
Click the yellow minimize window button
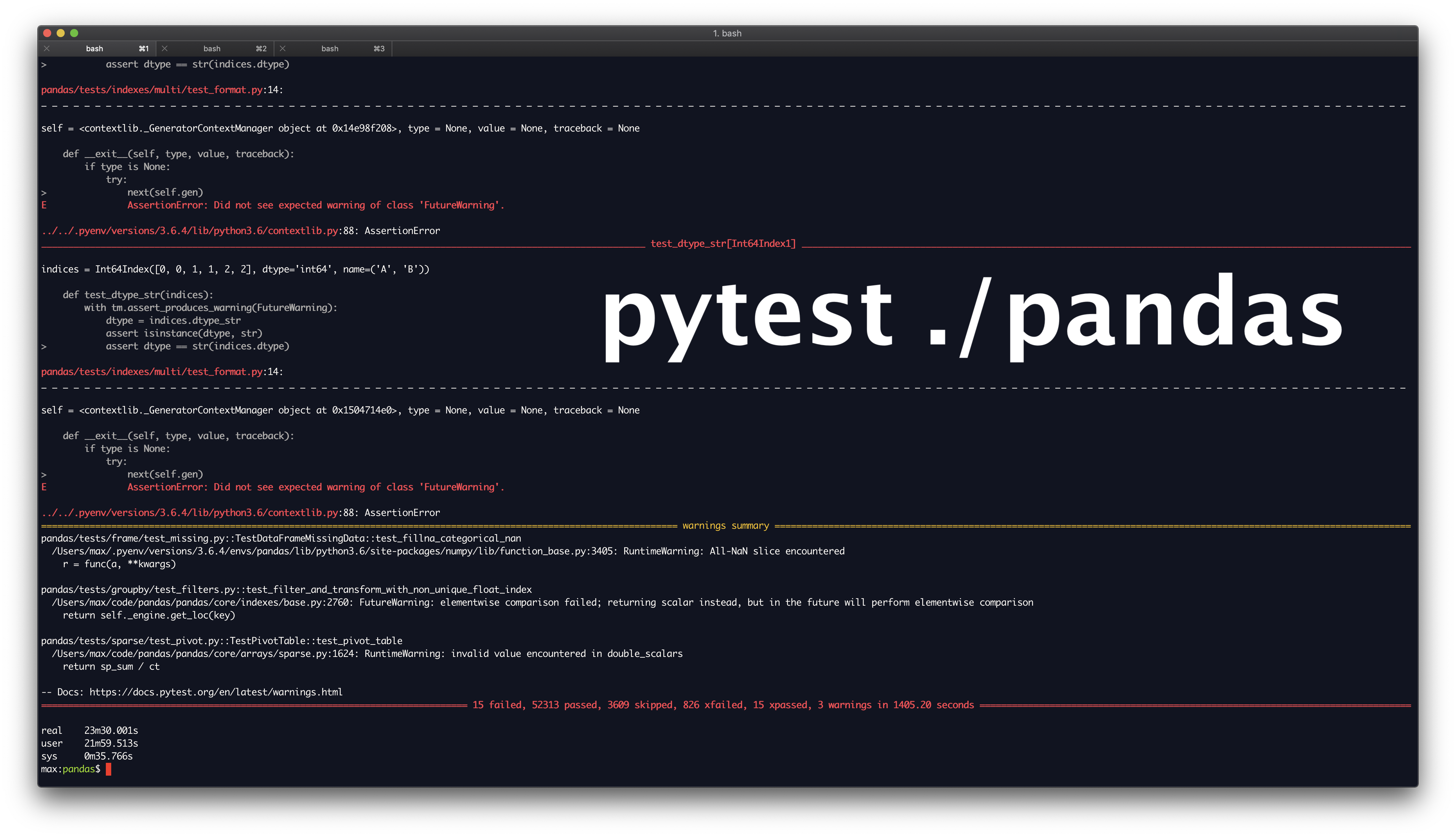(x=61, y=33)
